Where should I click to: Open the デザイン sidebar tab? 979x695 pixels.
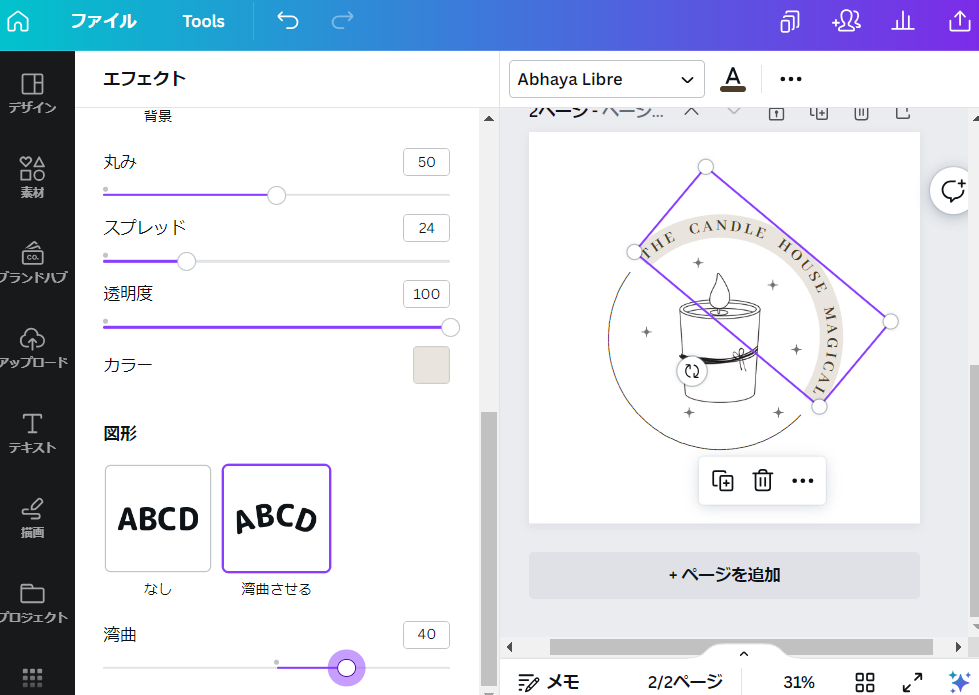coord(32,93)
